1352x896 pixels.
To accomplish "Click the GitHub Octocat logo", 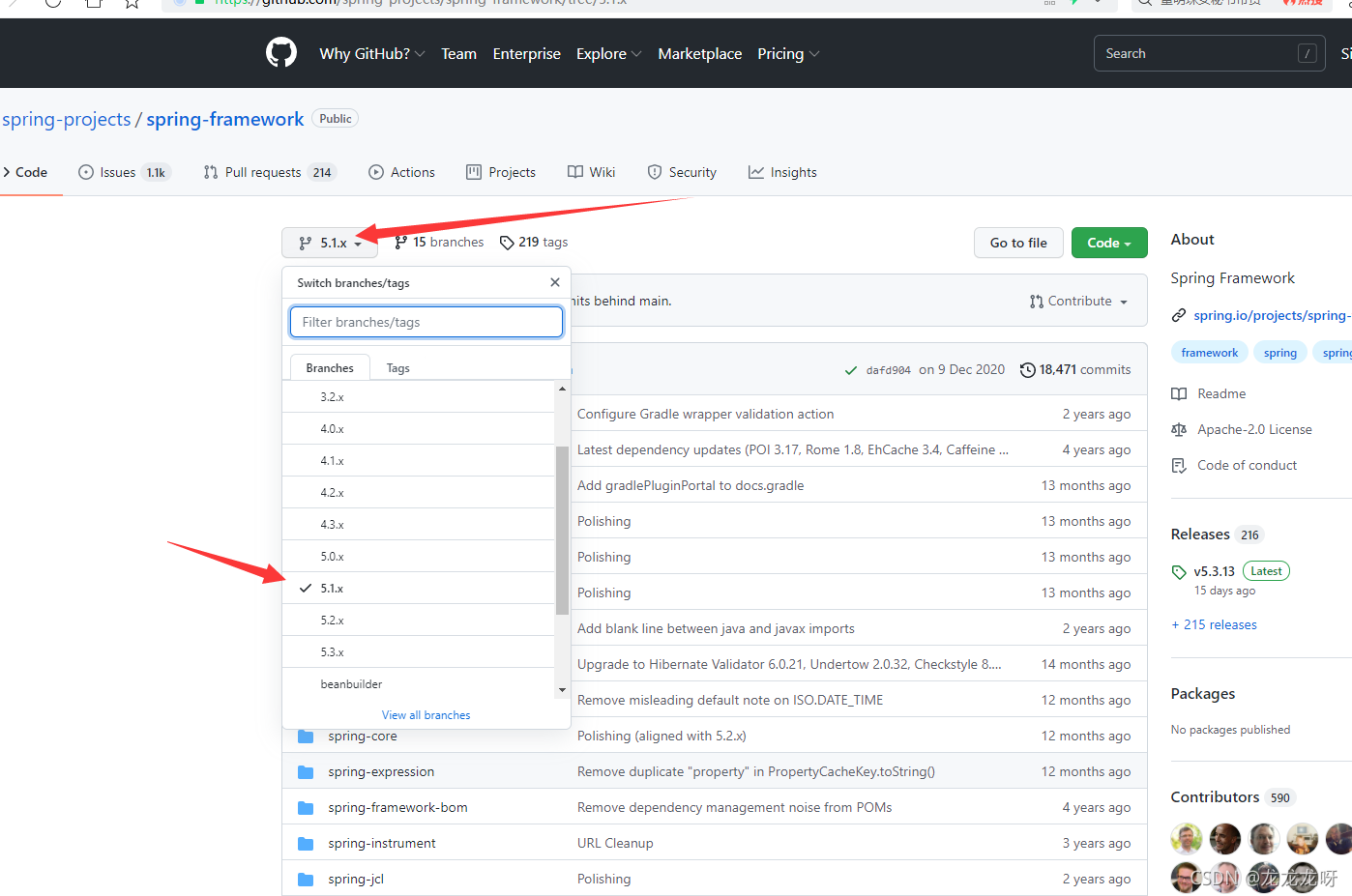I will [x=281, y=52].
